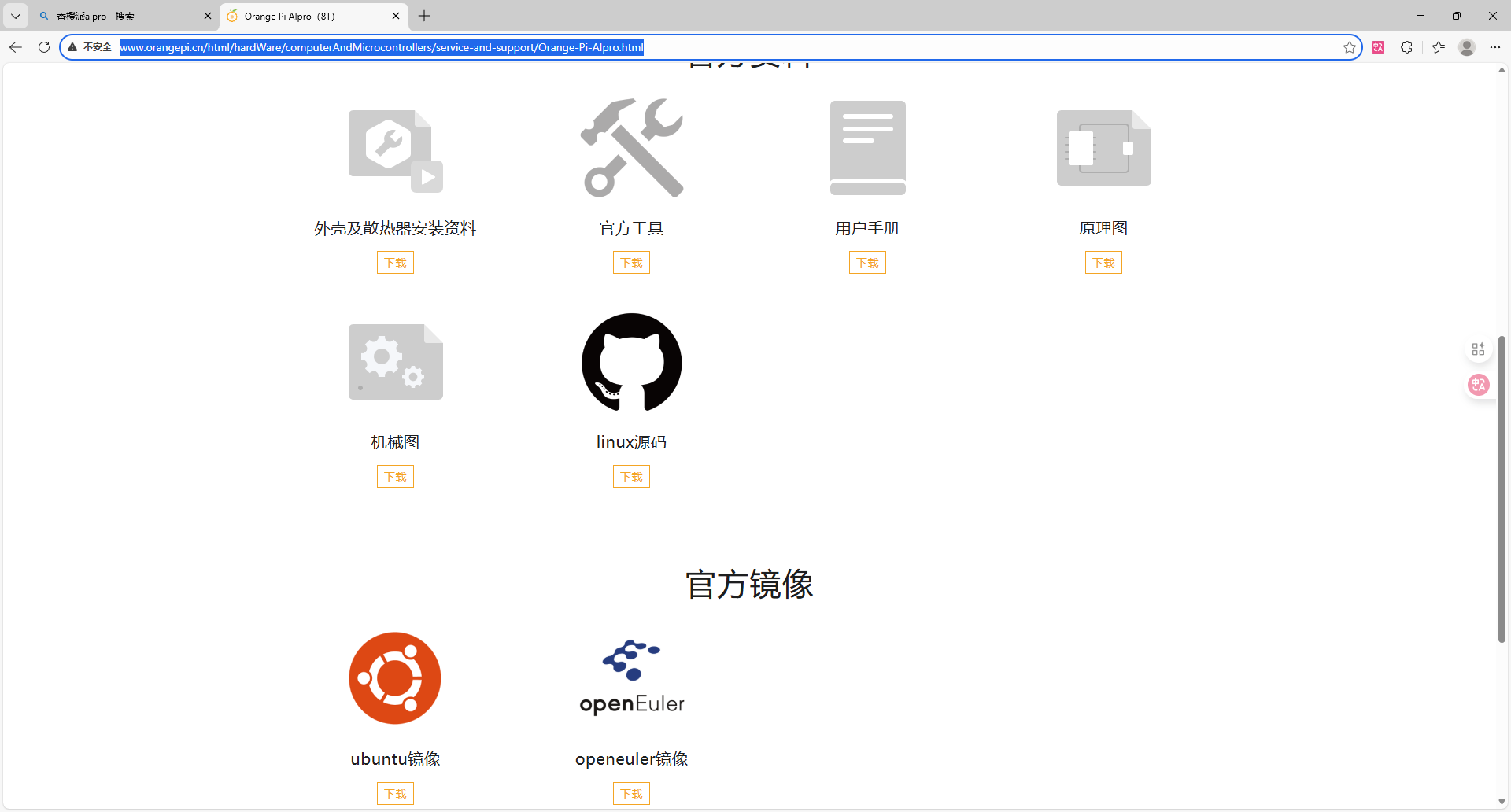Click the Ubuntu logo above ubuntu镜像
The height and width of the screenshot is (812, 1511).
(x=394, y=677)
